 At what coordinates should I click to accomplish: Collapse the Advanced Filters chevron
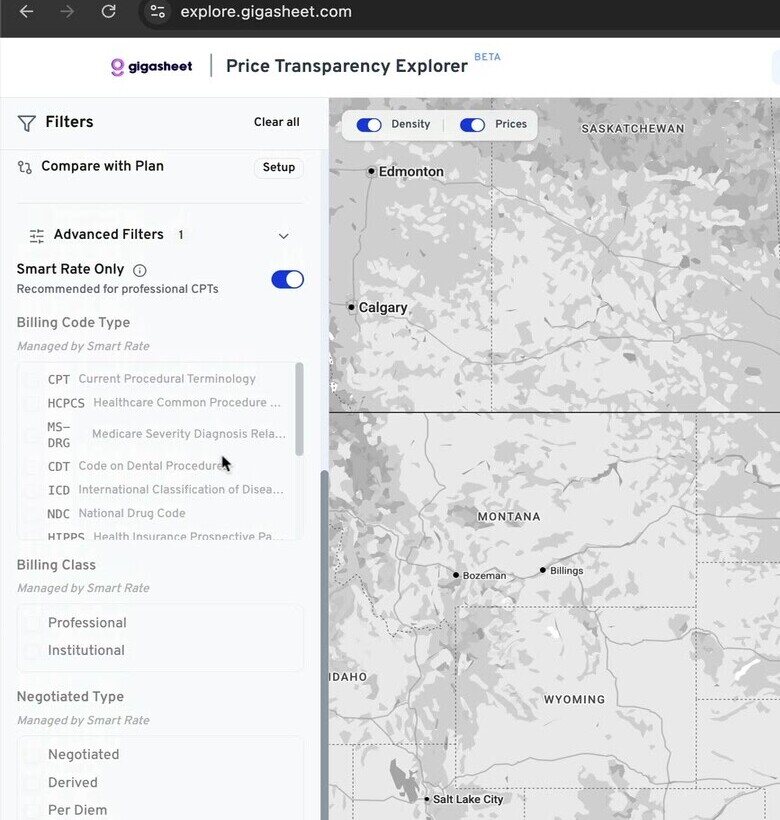[x=283, y=236]
